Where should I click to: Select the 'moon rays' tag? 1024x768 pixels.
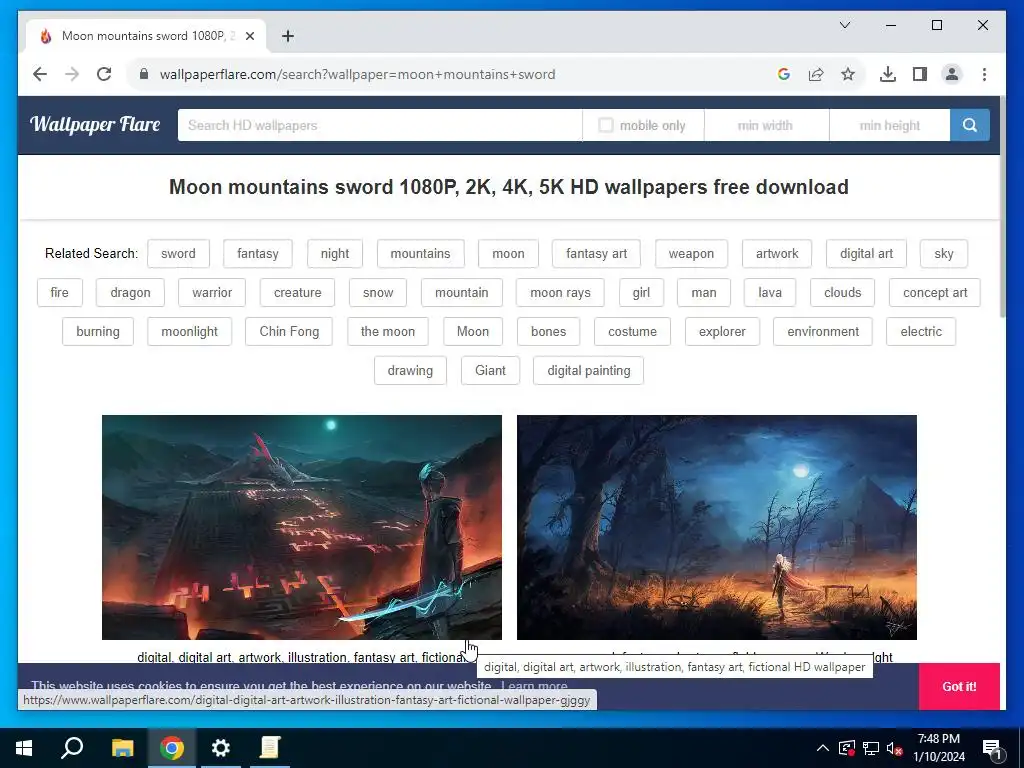(560, 293)
